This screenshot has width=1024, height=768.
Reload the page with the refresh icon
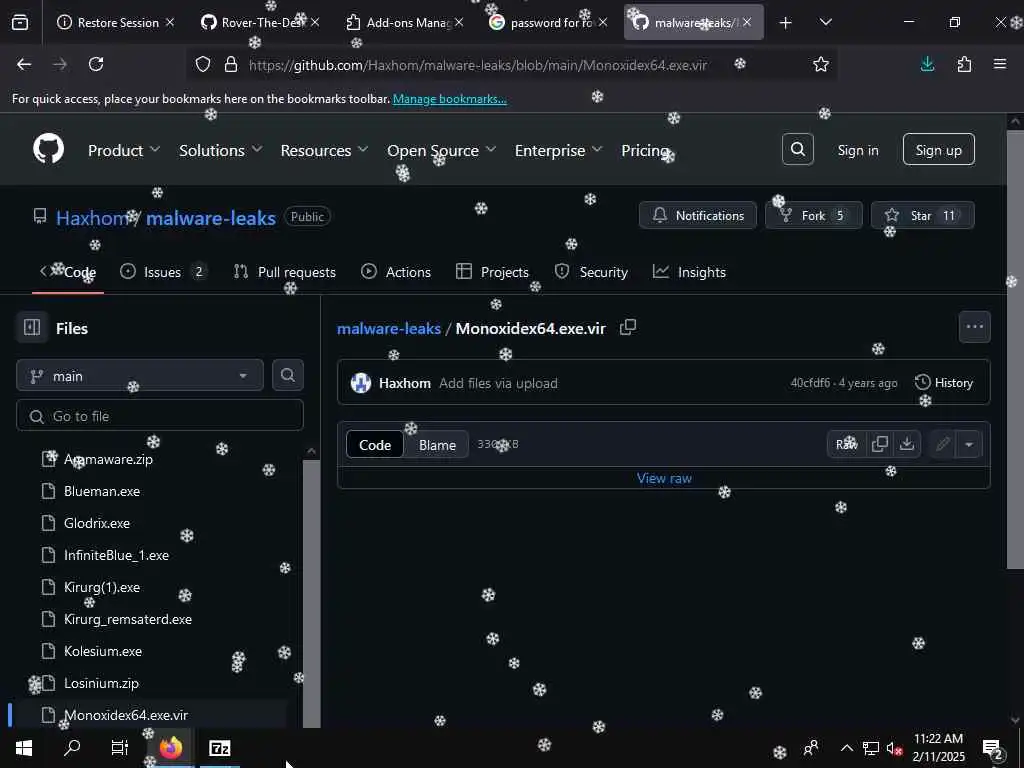(x=96, y=64)
